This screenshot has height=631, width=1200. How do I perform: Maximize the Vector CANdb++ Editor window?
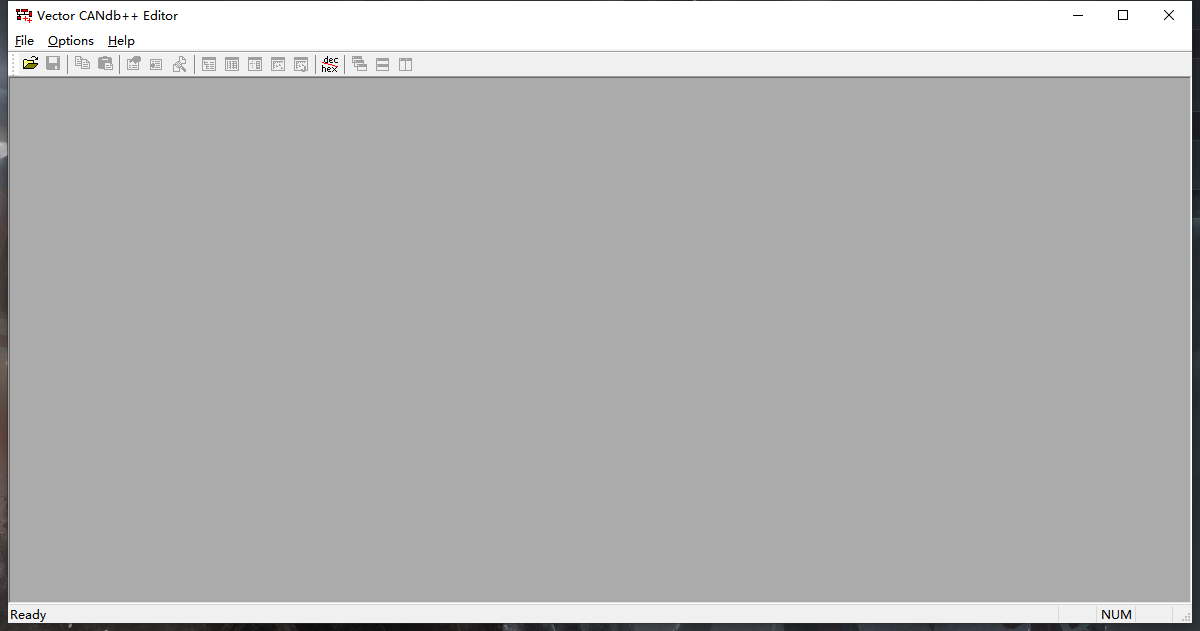pyautogui.click(x=1123, y=15)
